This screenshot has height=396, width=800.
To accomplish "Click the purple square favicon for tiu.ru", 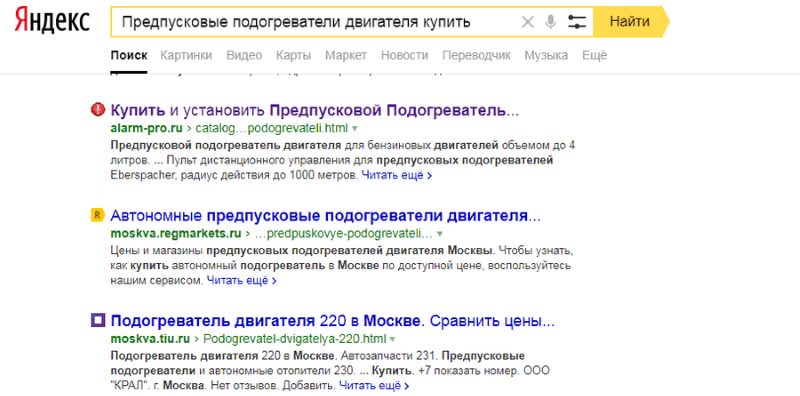I will [97, 320].
